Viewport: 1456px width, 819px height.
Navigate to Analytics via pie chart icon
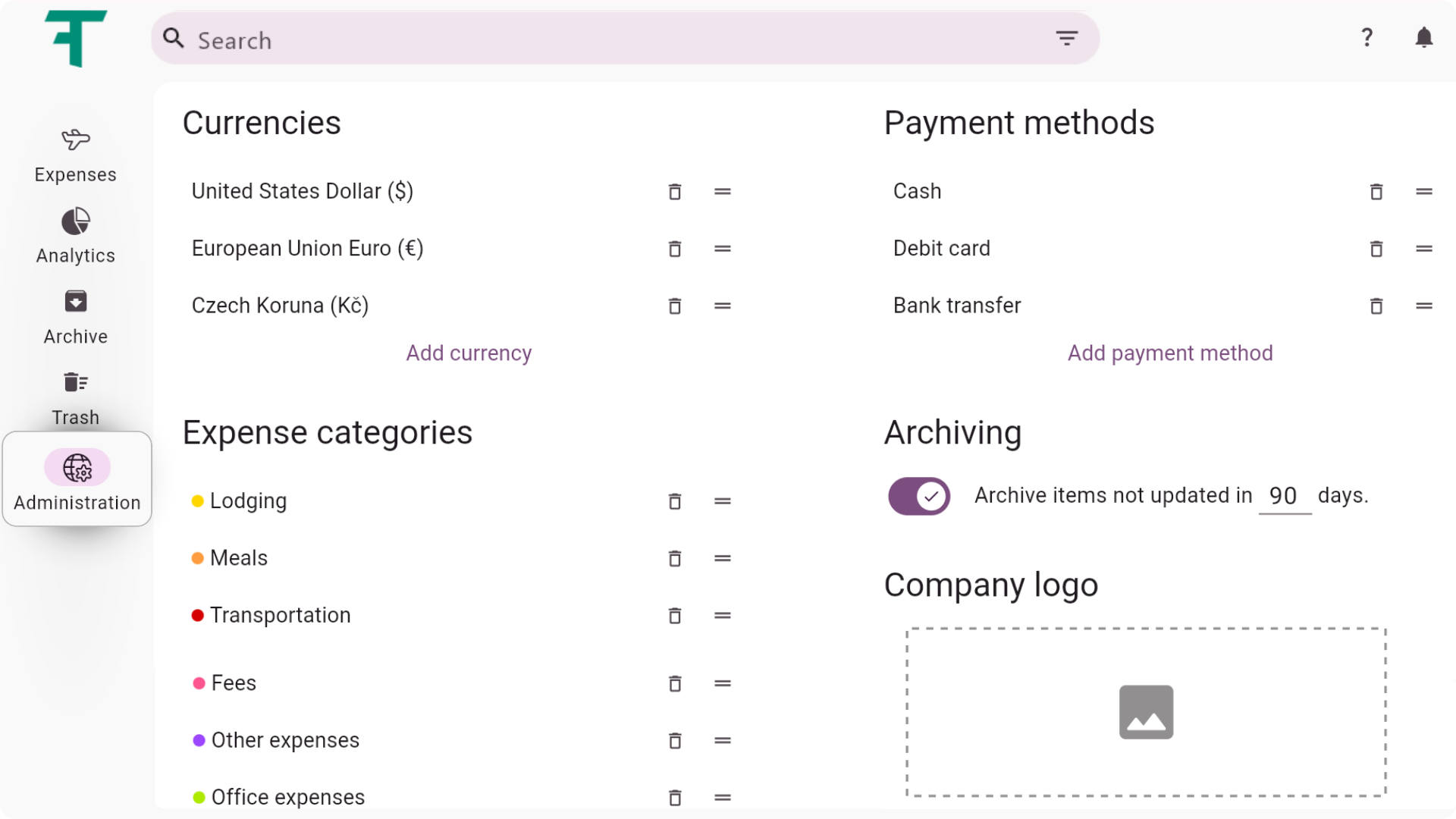[75, 235]
